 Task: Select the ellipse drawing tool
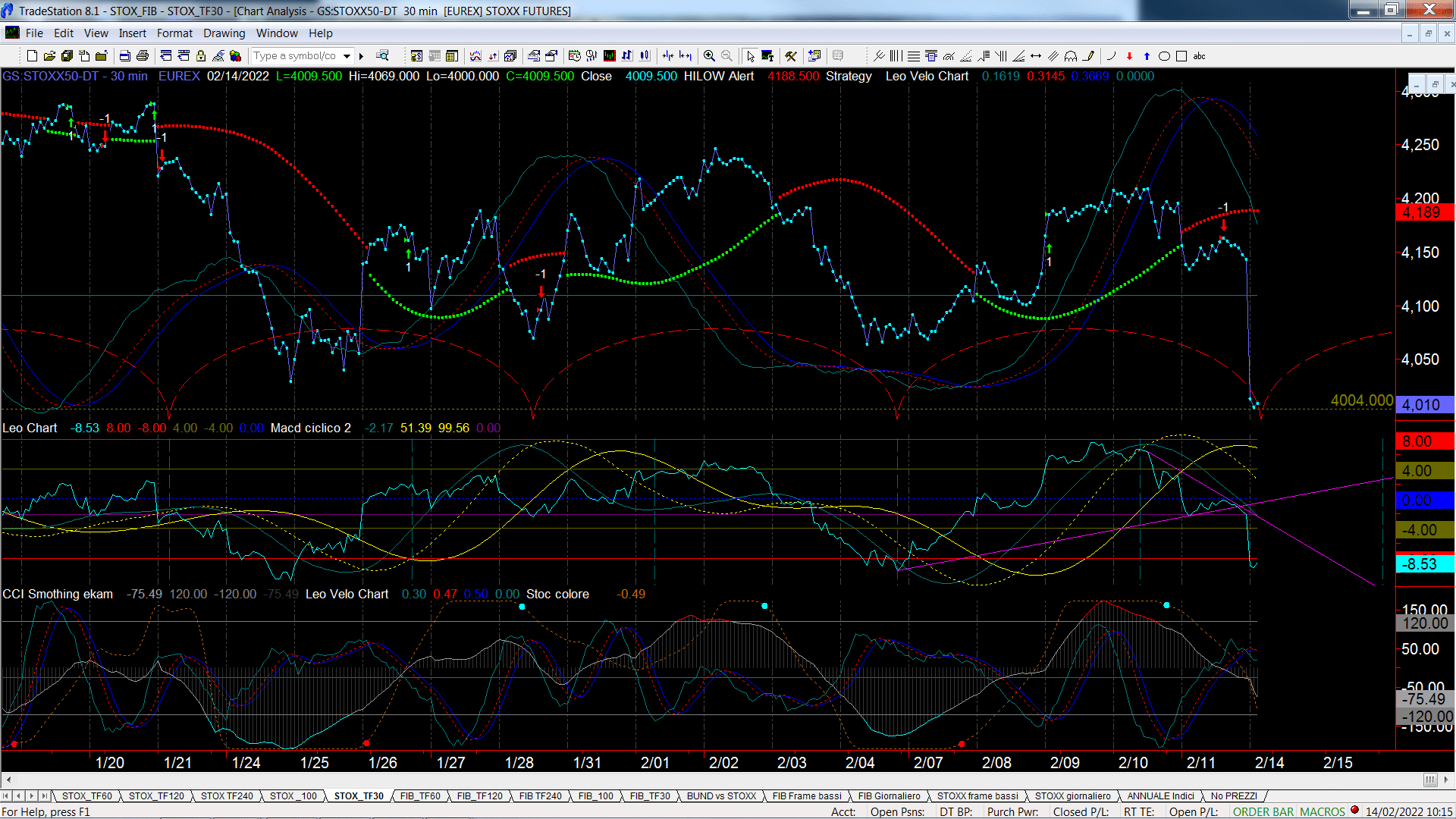click(1164, 56)
